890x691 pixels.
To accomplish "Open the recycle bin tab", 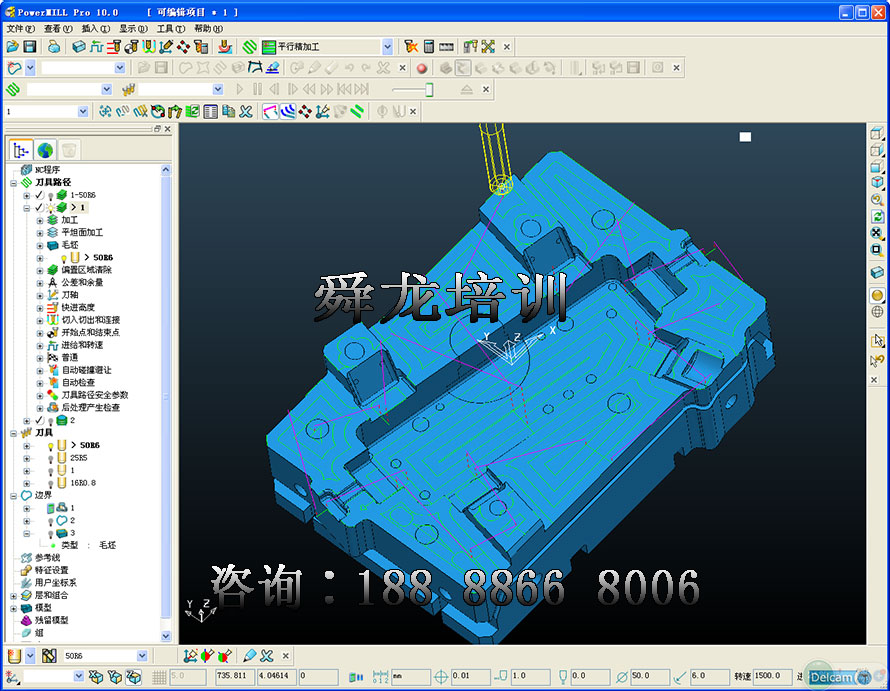I will (69, 150).
